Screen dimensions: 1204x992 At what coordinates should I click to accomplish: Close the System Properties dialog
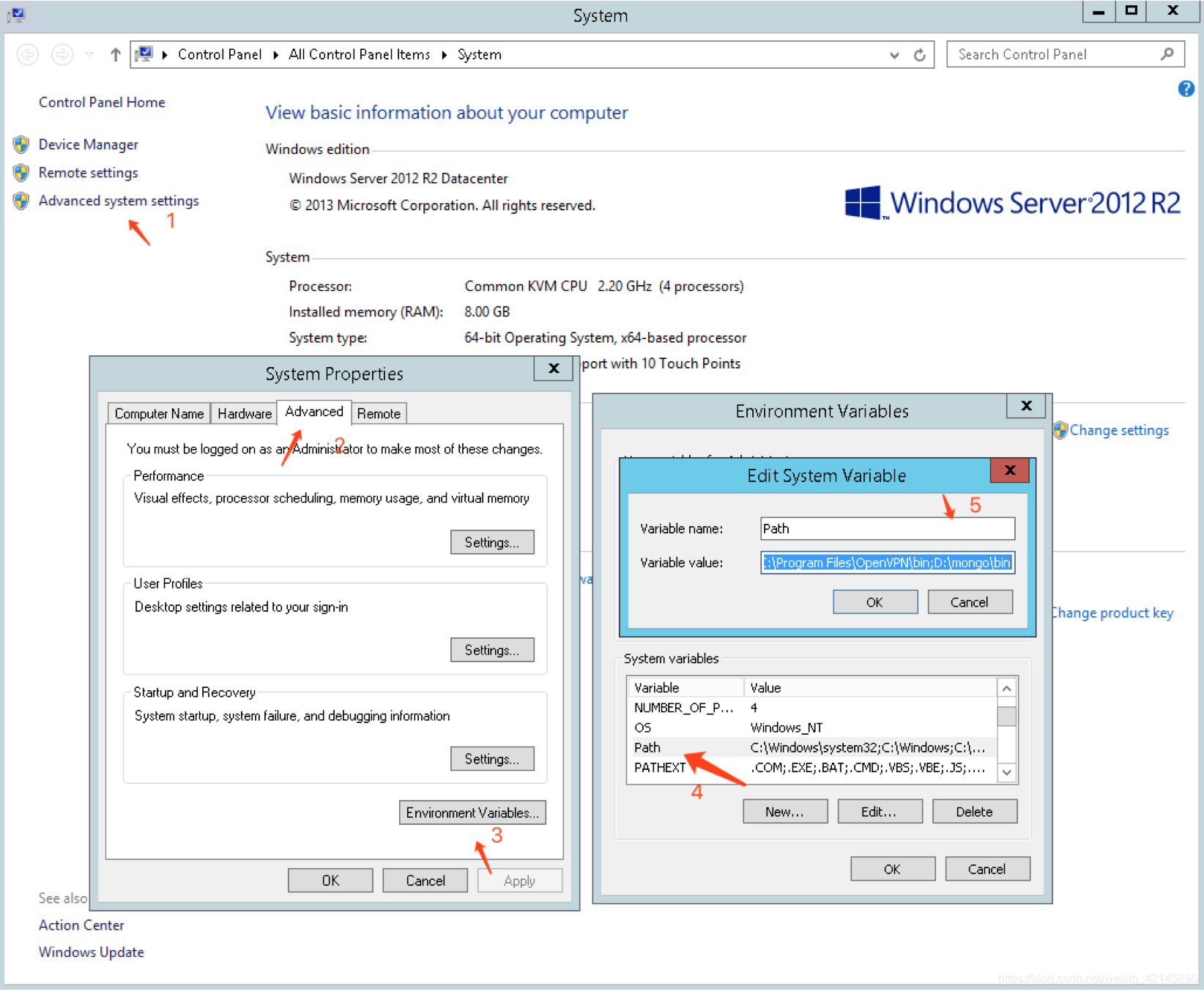click(554, 369)
